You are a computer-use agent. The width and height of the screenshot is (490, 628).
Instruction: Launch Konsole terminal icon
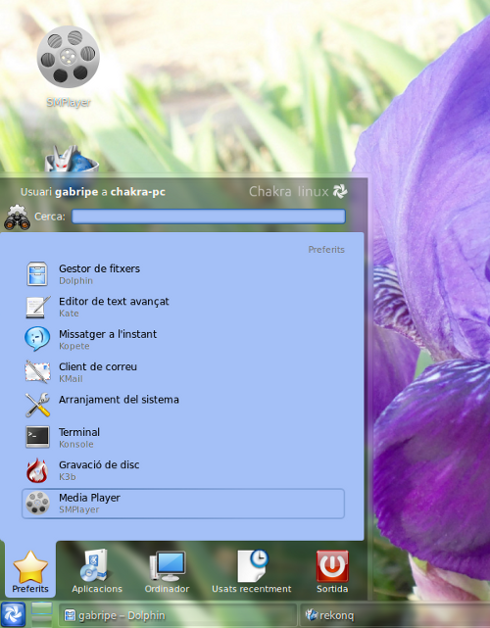[x=38, y=437]
